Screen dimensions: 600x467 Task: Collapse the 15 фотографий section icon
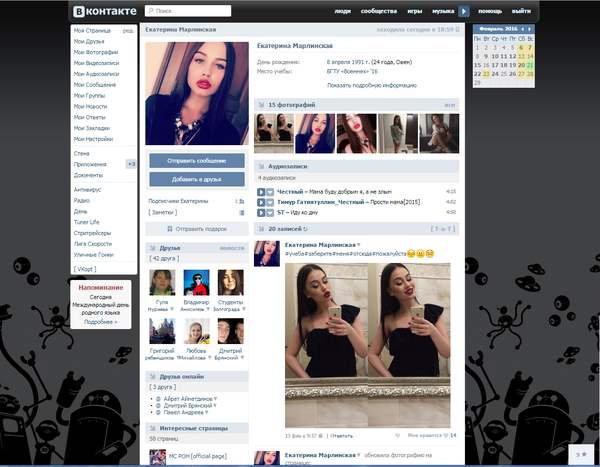coord(261,105)
